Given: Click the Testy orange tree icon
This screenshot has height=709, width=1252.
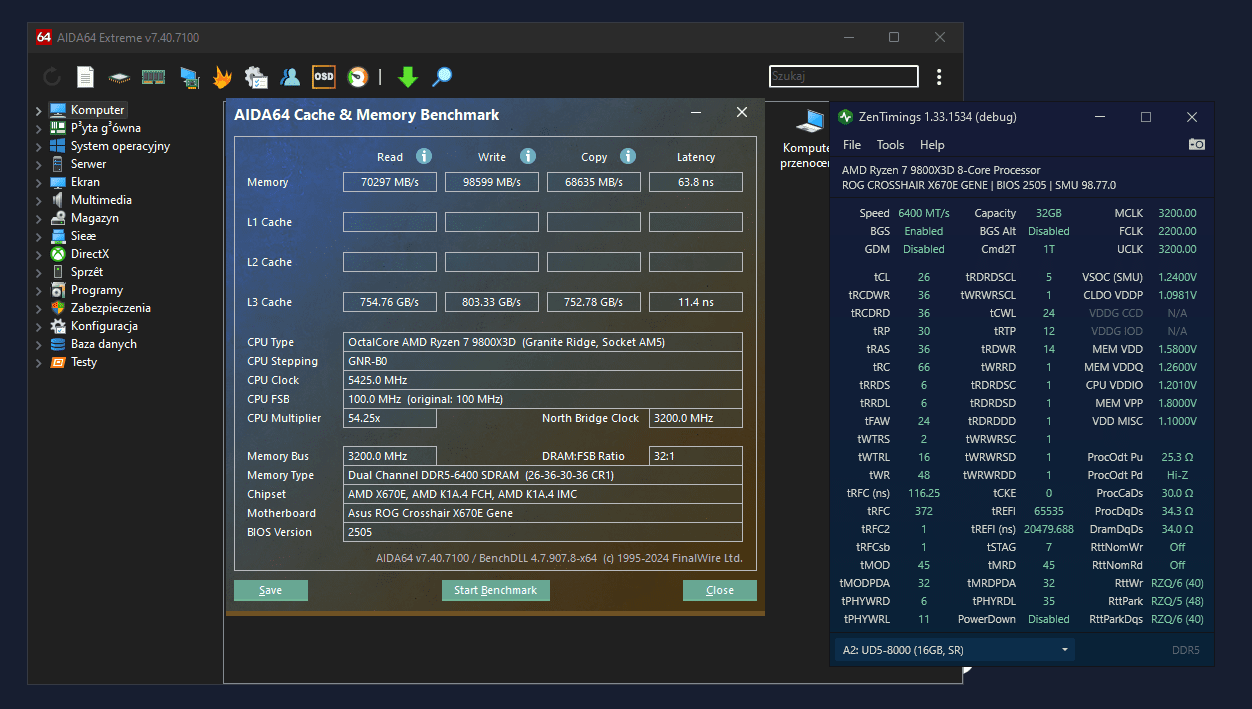Looking at the screenshot, I should pyautogui.click(x=58, y=362).
